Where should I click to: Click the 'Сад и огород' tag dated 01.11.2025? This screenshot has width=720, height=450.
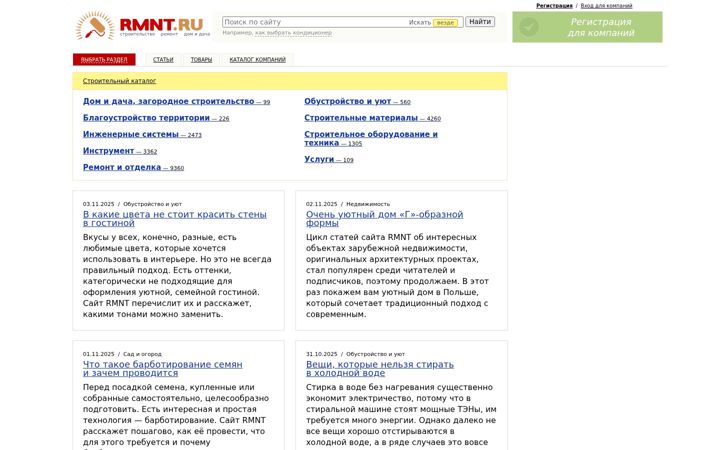coord(142,354)
